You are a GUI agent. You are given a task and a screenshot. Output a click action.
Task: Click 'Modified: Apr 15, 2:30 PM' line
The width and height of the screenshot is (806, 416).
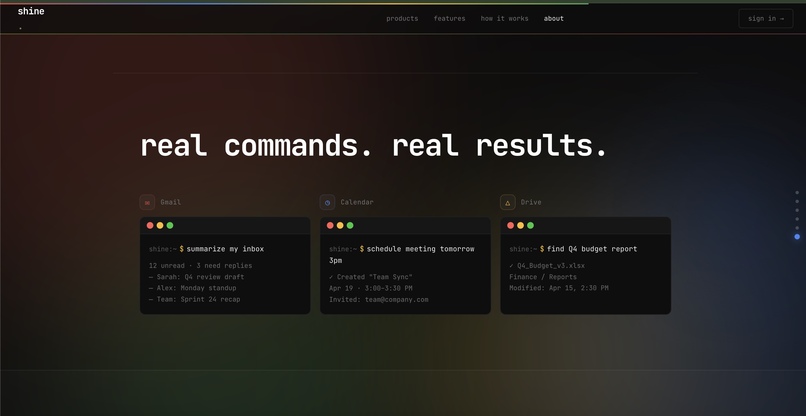(x=559, y=288)
